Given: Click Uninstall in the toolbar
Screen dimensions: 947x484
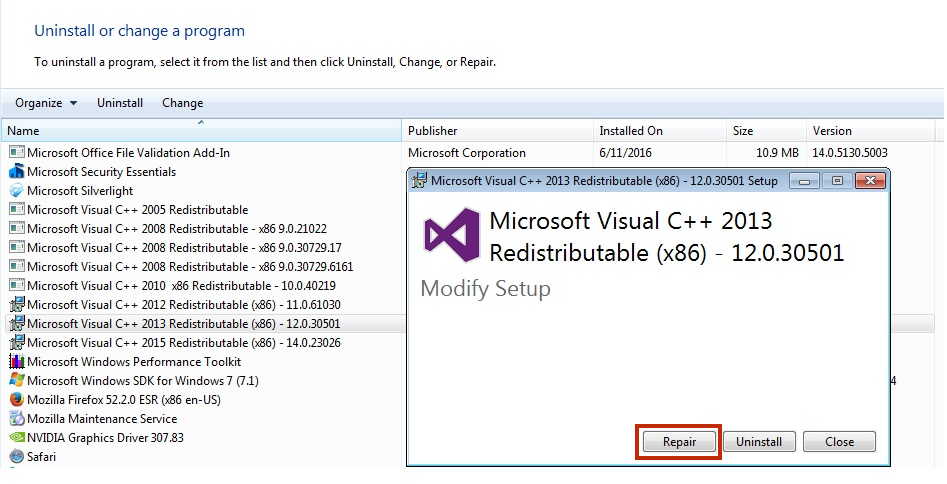Looking at the screenshot, I should click(120, 103).
